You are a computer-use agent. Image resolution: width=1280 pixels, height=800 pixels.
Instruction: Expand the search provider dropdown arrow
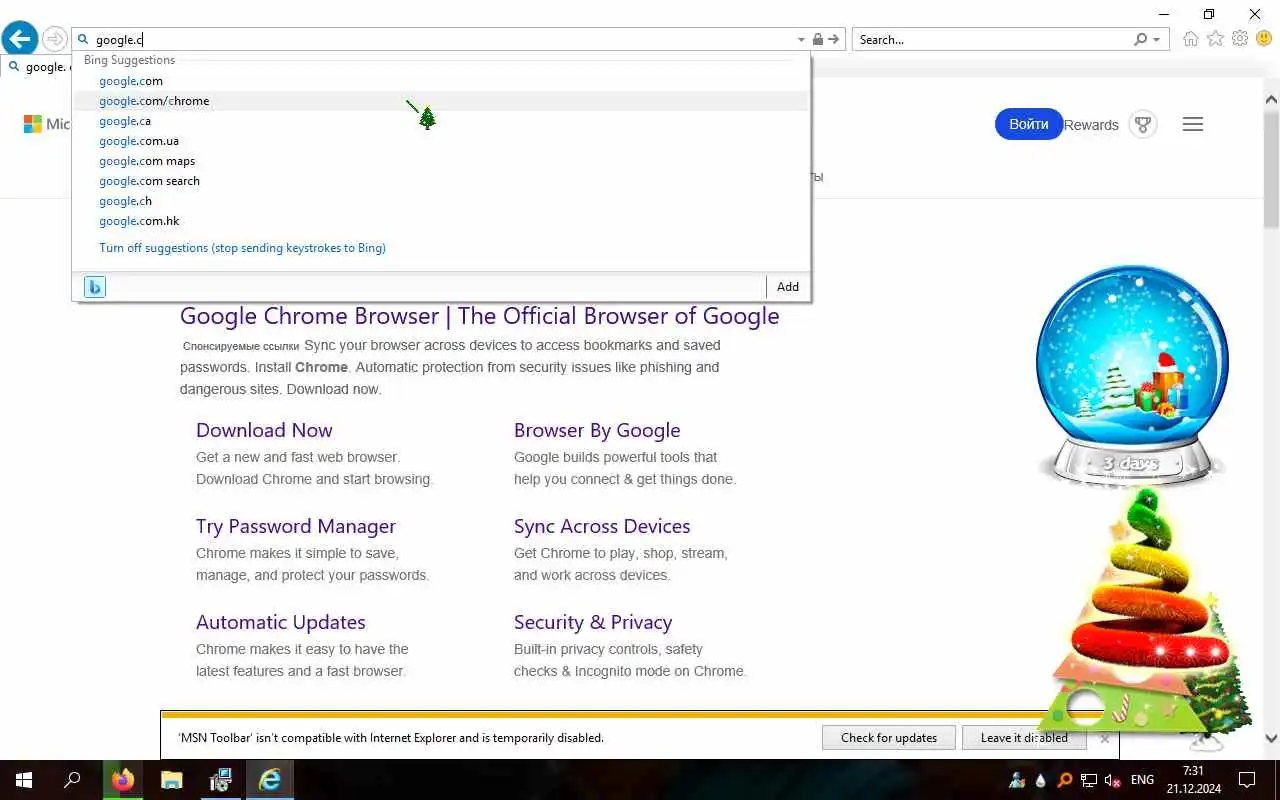[1157, 40]
